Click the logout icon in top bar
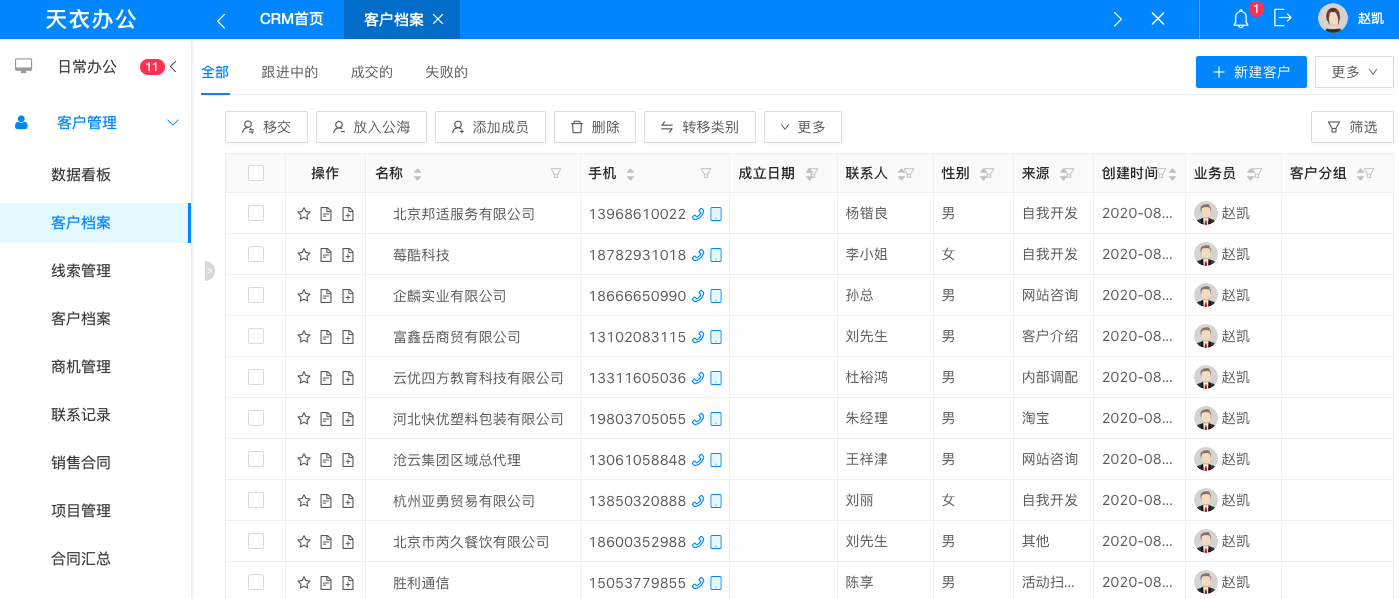Viewport: 1399px width, 599px height. point(1283,18)
